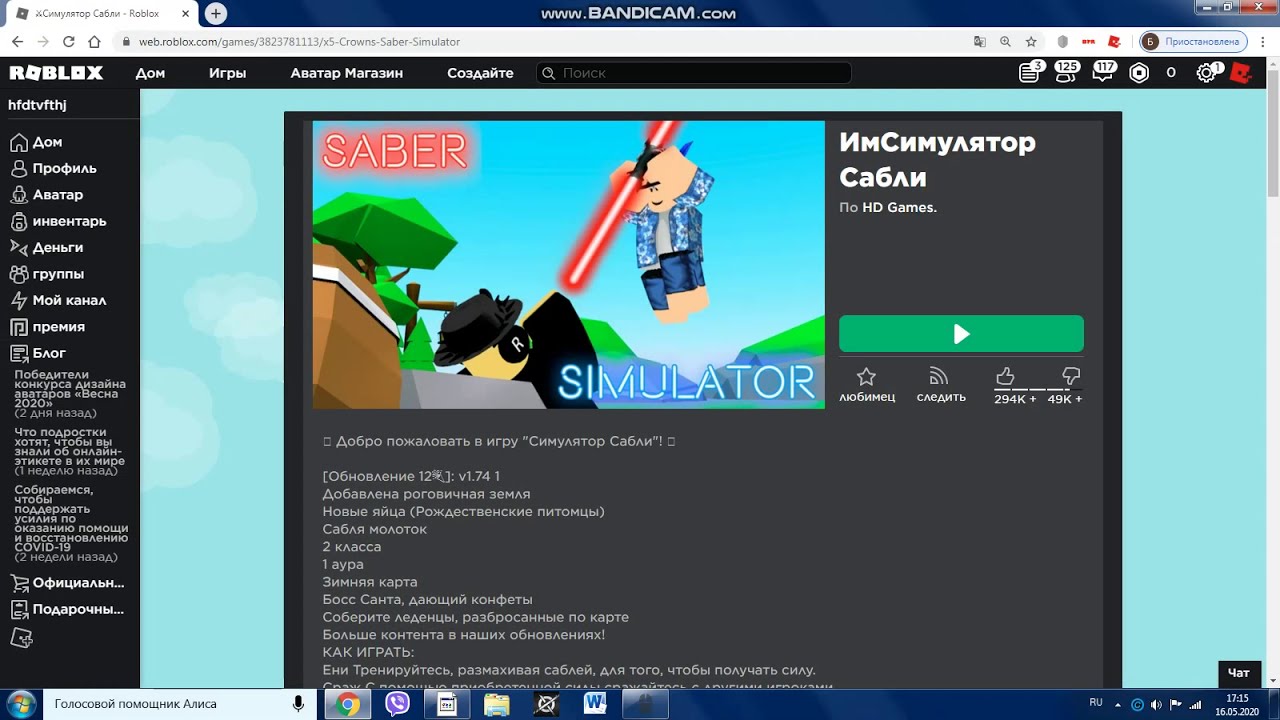This screenshot has height=720, width=1280.
Task: Open the Roblox logo home link
Action: click(x=56, y=73)
